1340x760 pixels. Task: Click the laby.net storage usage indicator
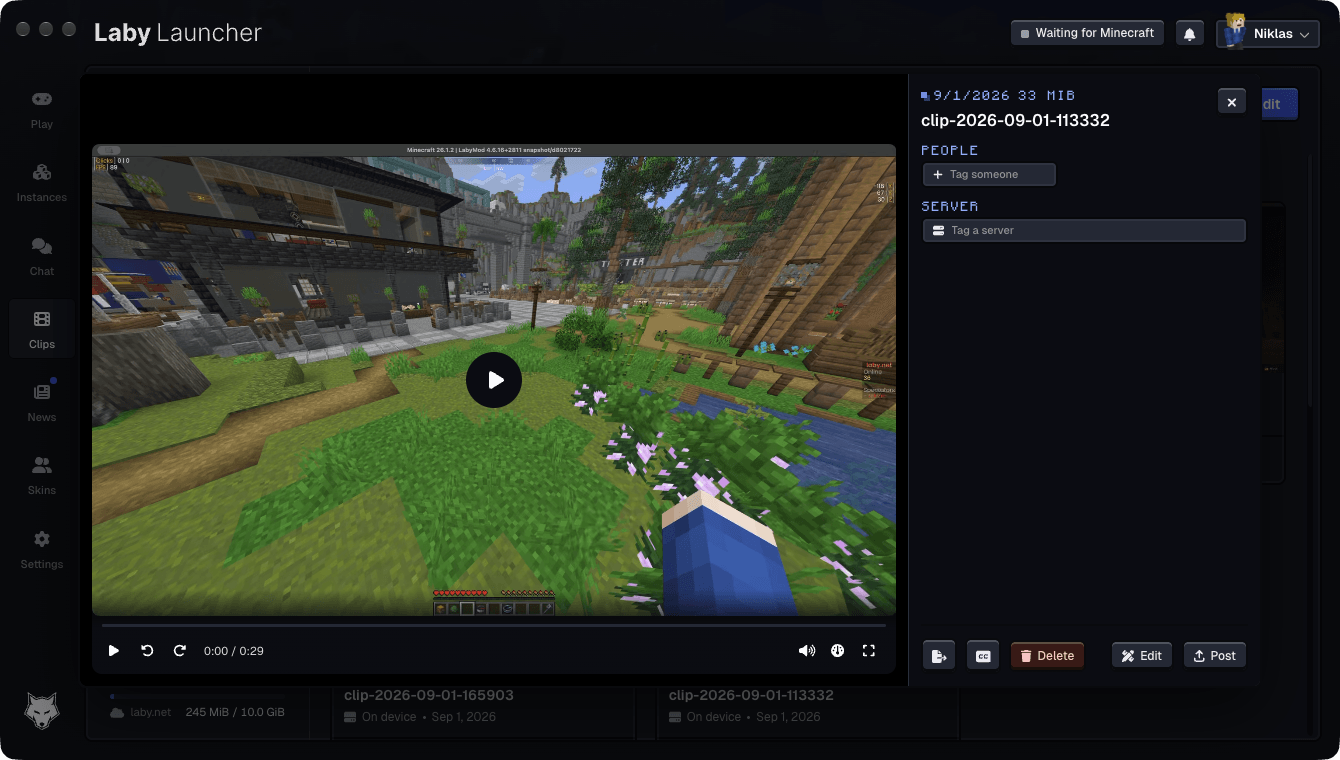click(x=197, y=712)
